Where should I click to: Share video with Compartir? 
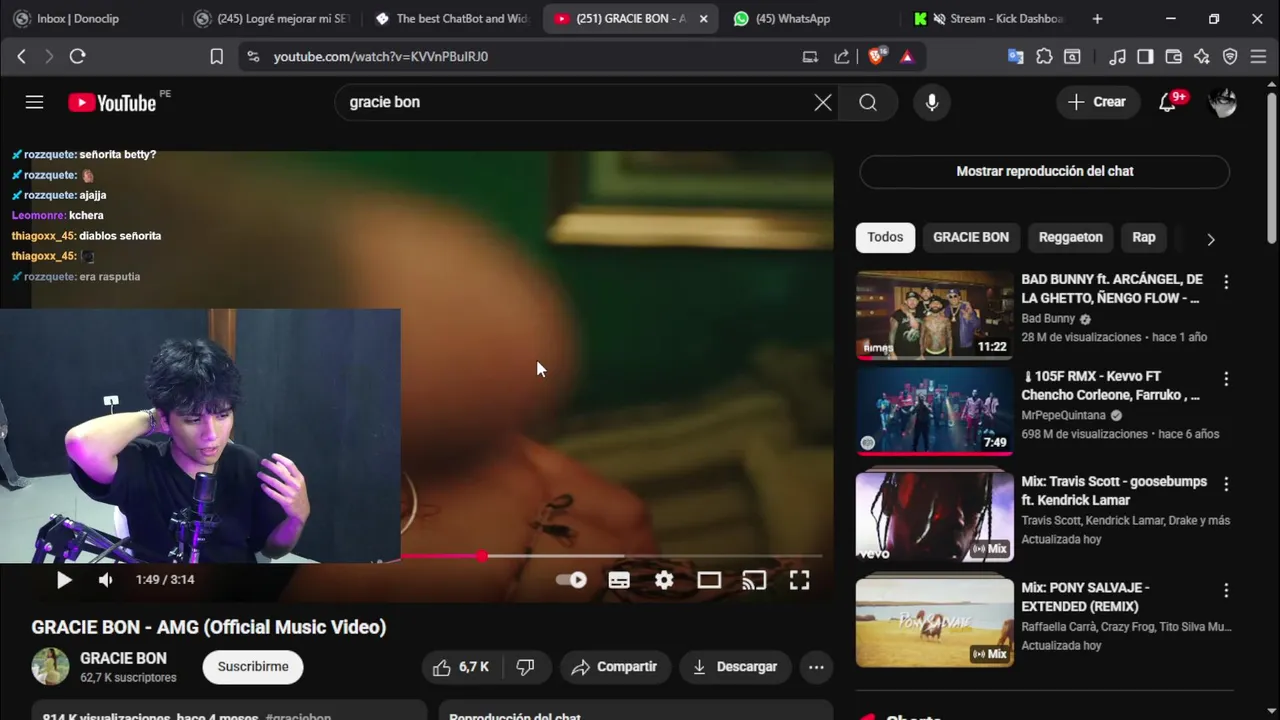[614, 667]
